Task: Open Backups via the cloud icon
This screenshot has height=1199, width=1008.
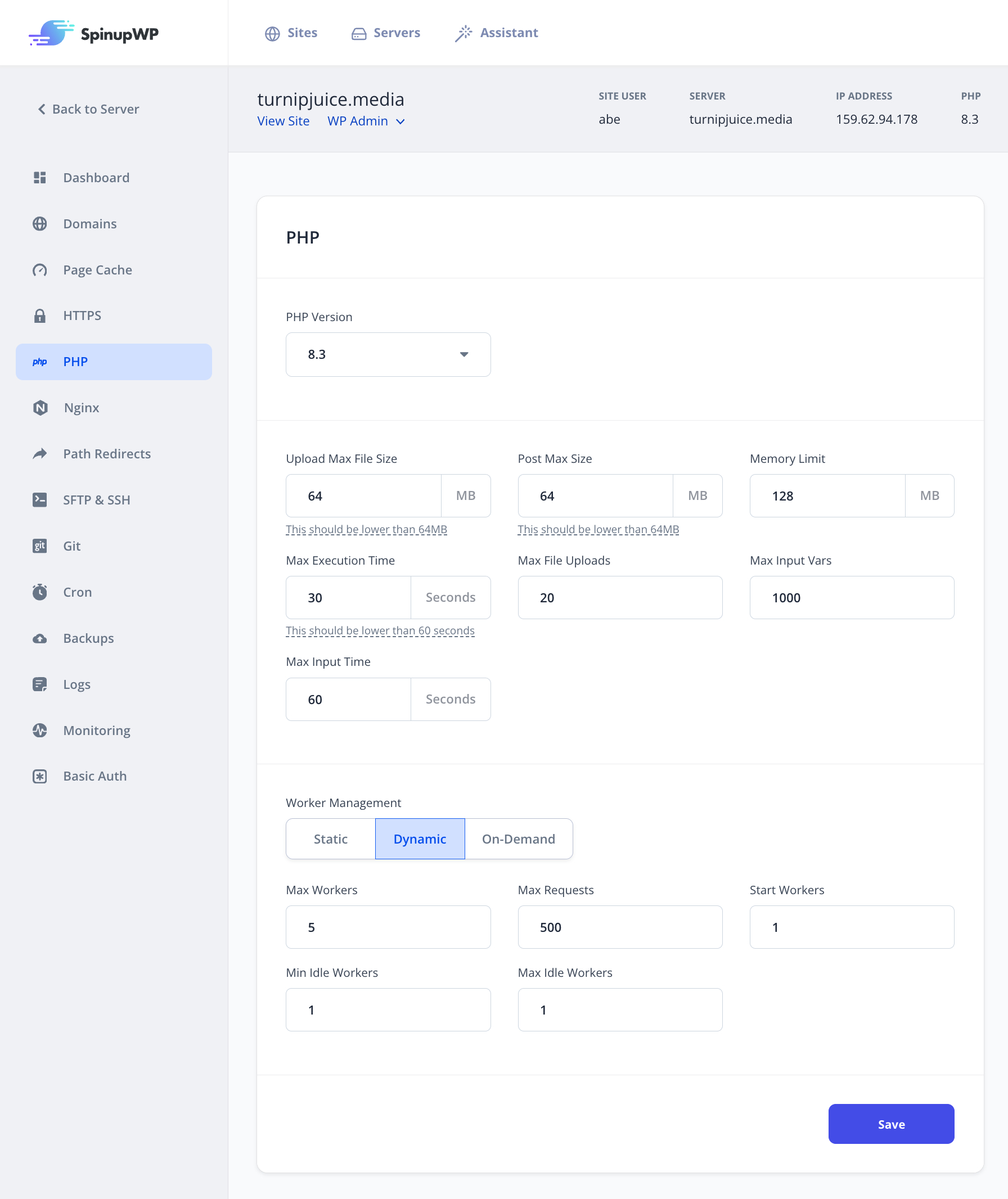Action: (x=40, y=638)
